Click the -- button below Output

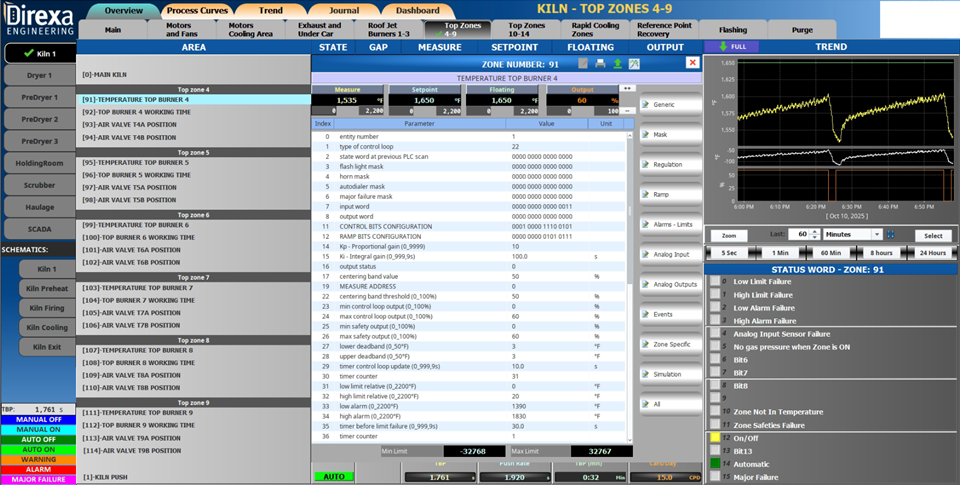pos(627,111)
